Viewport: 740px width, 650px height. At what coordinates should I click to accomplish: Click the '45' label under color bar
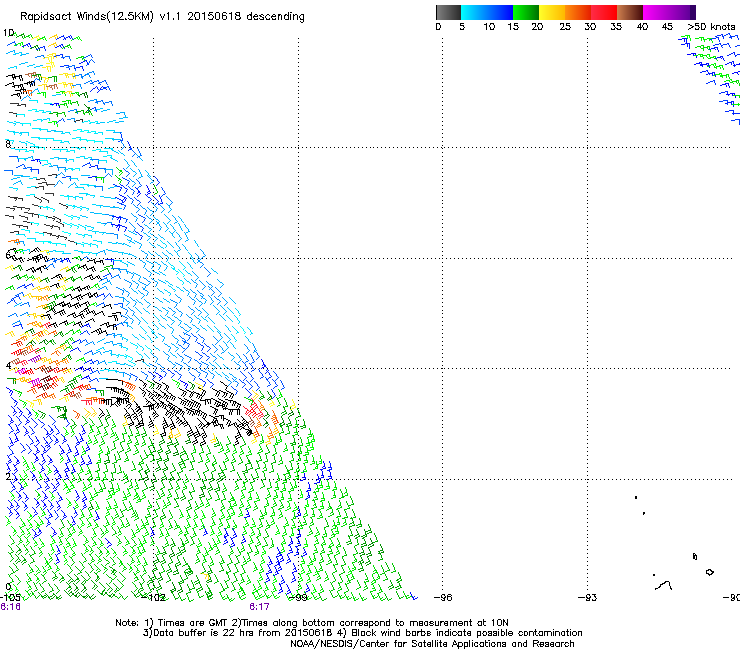(667, 27)
